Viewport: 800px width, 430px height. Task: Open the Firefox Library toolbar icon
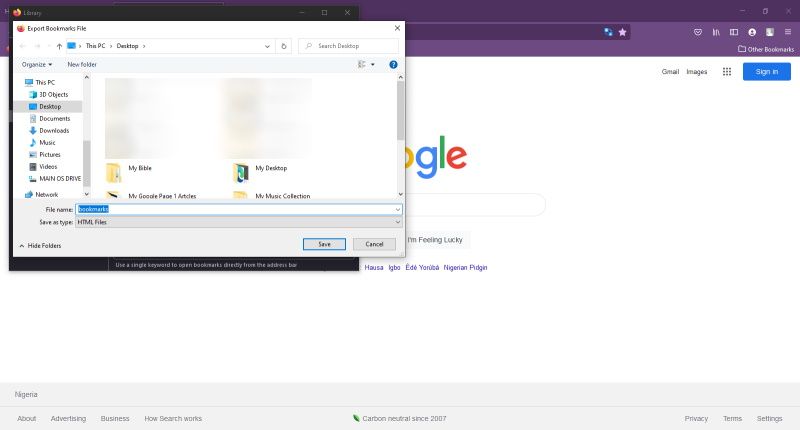coord(716,32)
